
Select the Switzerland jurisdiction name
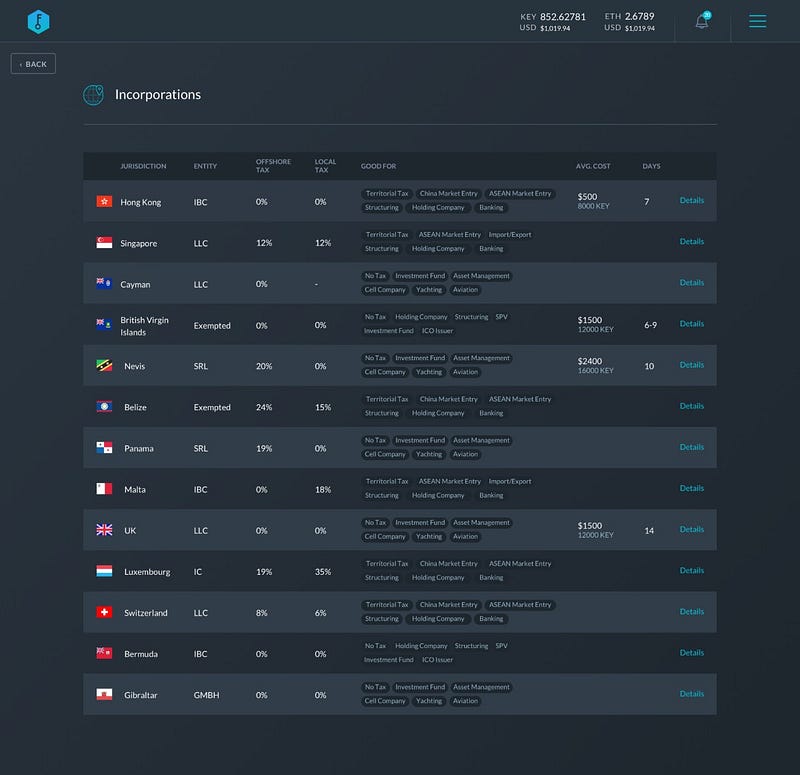[x=145, y=613]
